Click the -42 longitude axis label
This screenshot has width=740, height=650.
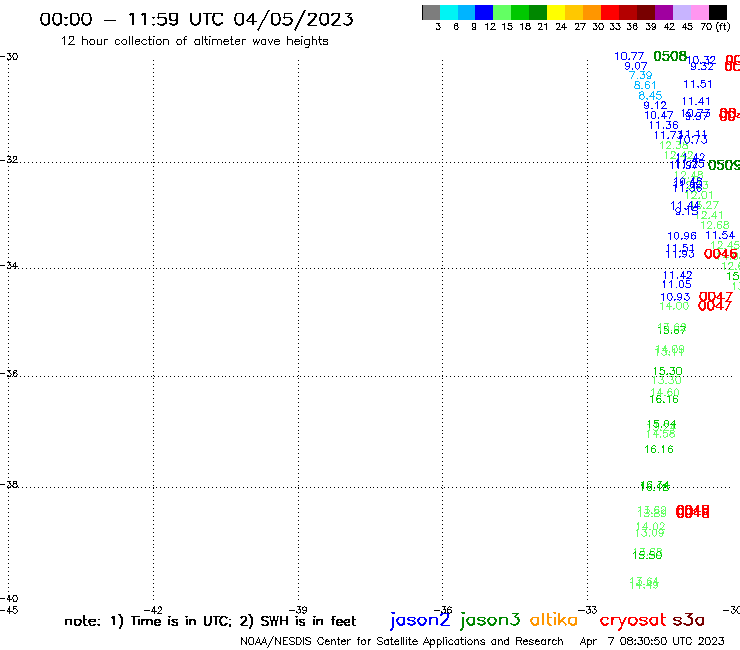[x=153, y=610]
